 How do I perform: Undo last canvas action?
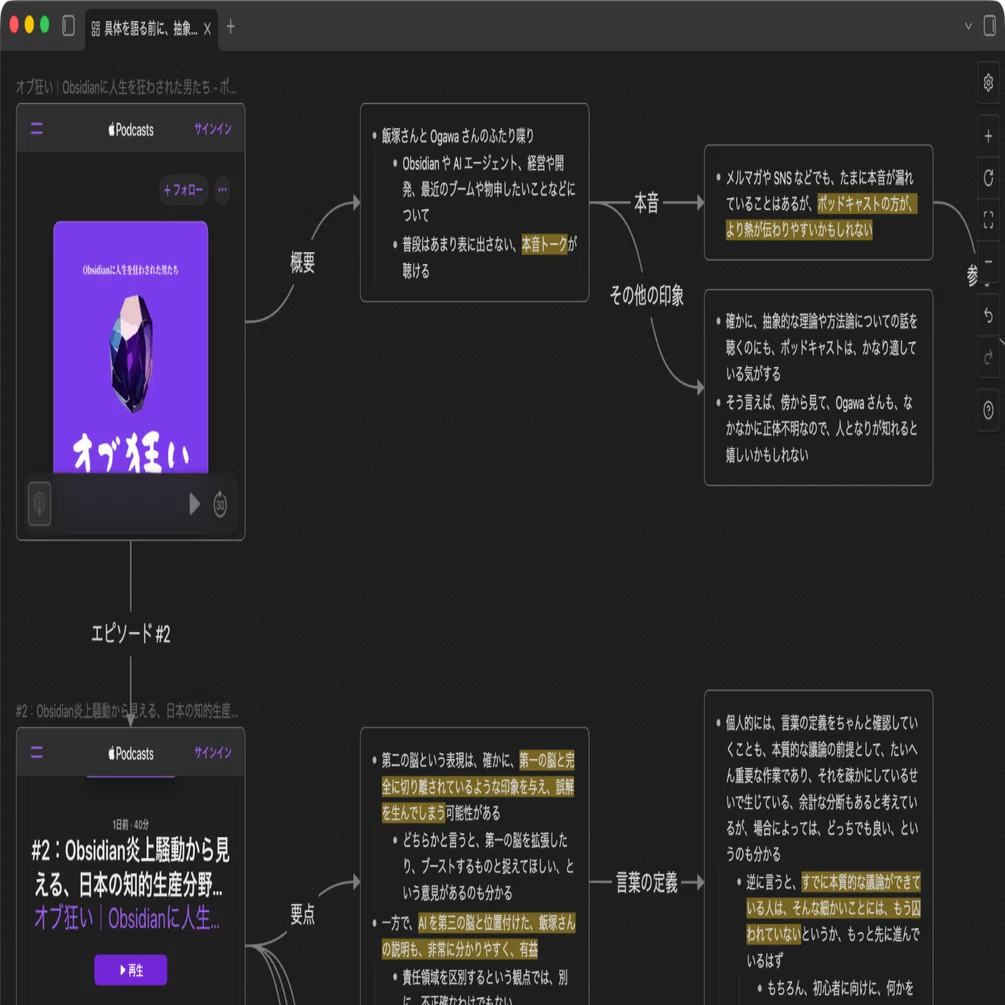[988, 315]
